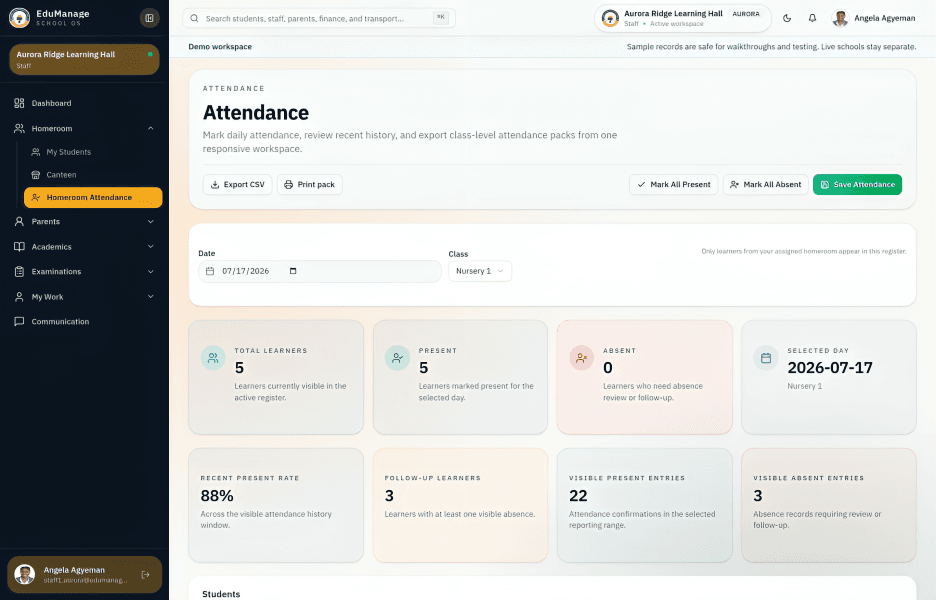The height and width of the screenshot is (600, 936).
Task: Toggle dark mode with moon icon
Action: tap(787, 19)
